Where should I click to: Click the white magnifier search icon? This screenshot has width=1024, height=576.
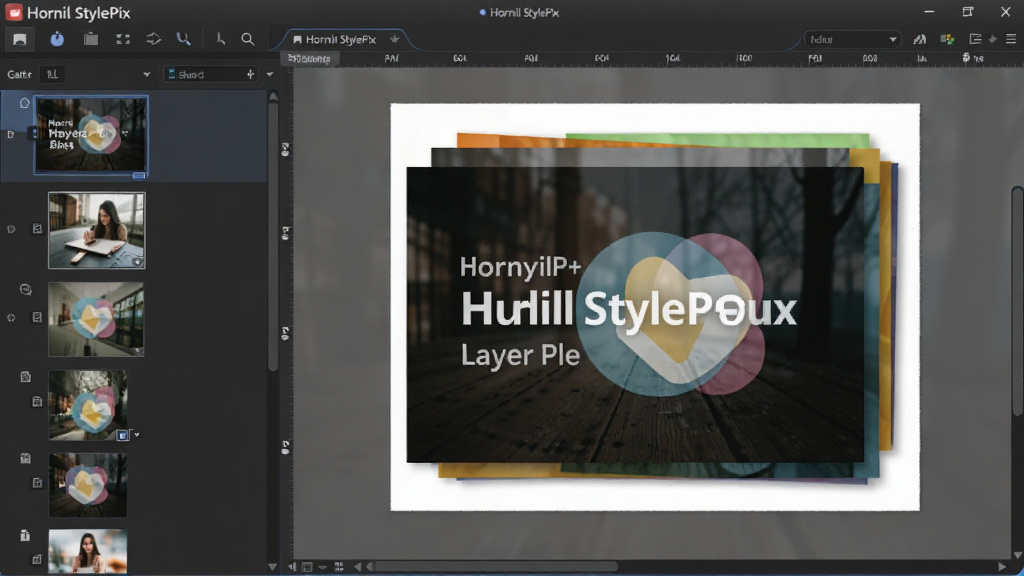click(x=248, y=39)
